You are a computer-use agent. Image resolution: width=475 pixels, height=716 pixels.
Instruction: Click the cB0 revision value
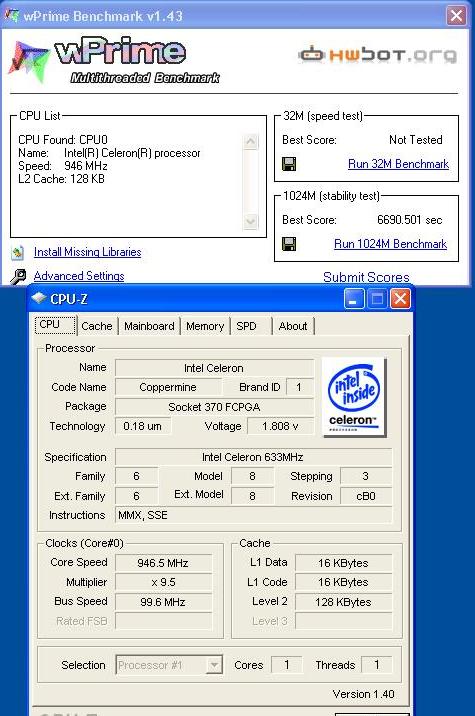(366, 496)
